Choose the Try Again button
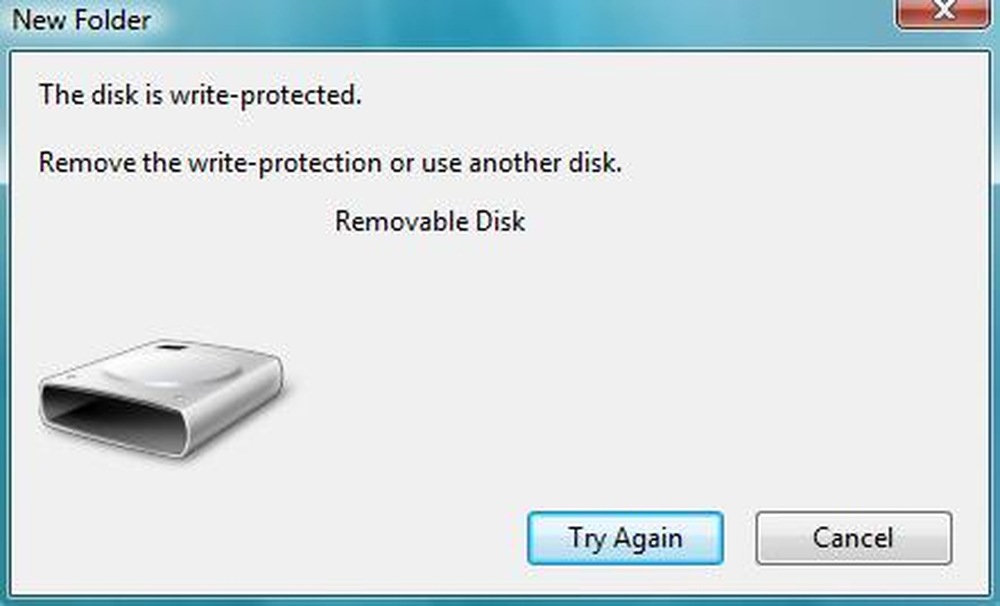 click(x=625, y=538)
